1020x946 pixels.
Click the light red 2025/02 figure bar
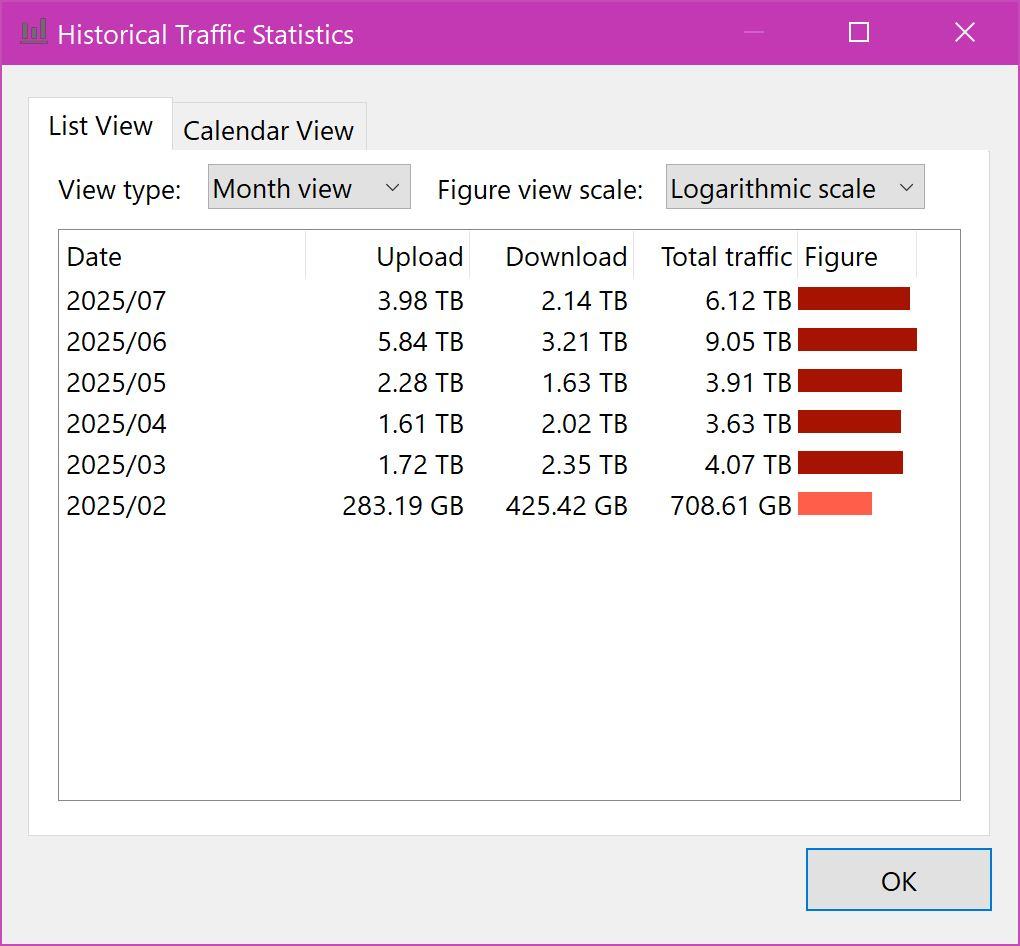click(835, 504)
